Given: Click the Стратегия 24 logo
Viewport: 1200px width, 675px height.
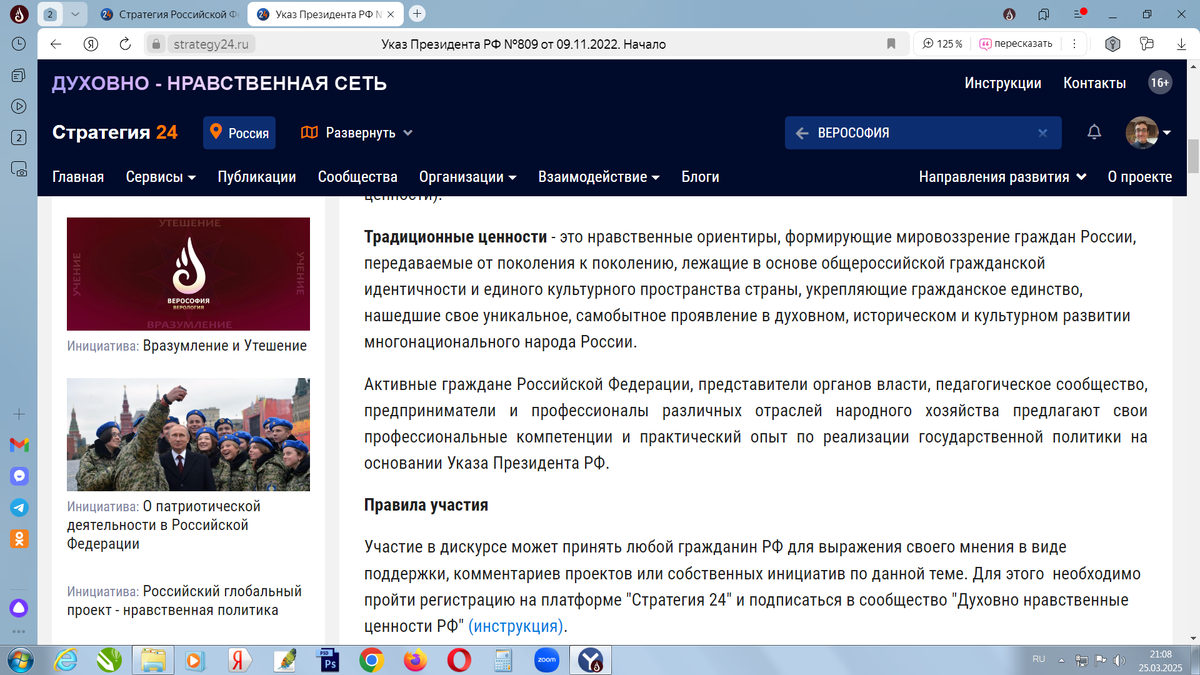Looking at the screenshot, I should 115,132.
